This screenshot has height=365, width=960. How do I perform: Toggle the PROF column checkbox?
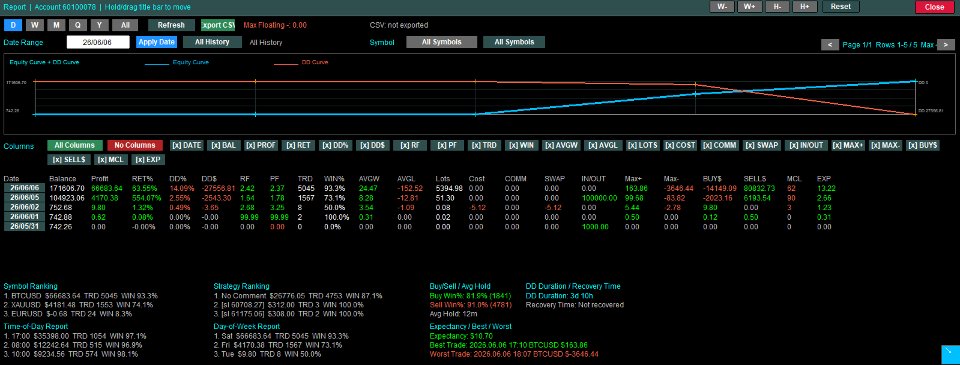[262, 146]
